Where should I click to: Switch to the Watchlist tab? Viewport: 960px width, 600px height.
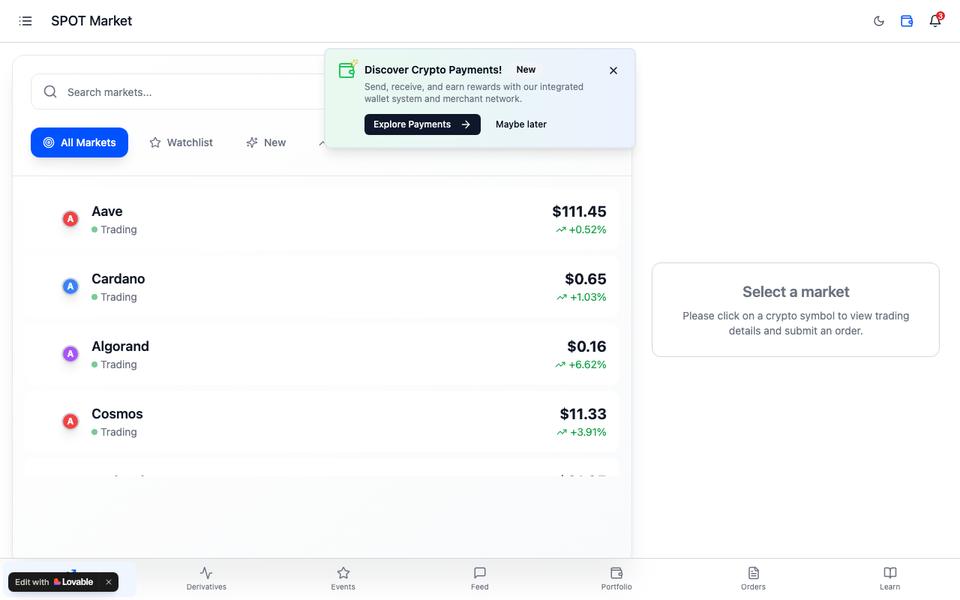pyautogui.click(x=181, y=143)
